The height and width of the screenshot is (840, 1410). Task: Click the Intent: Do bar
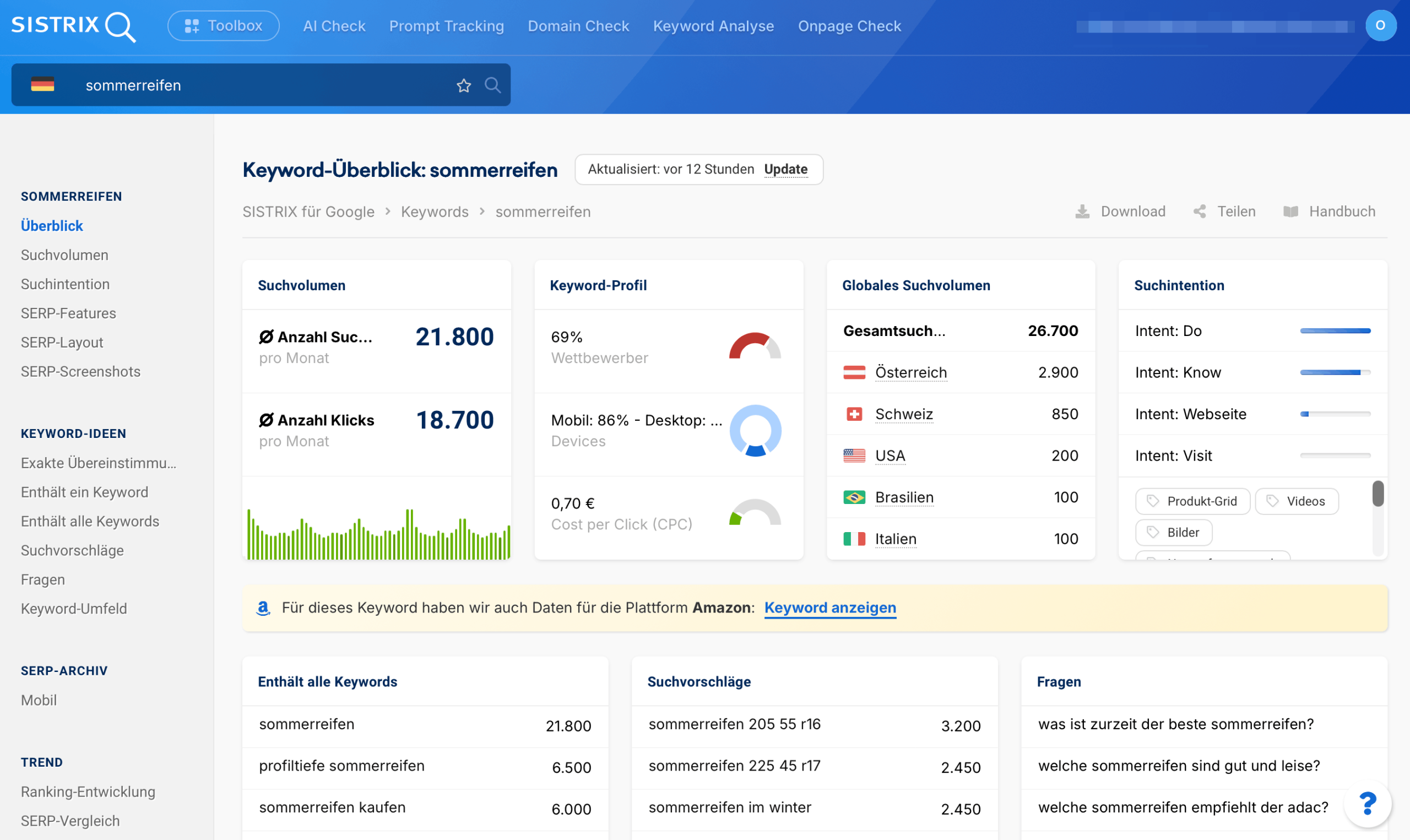coord(1335,330)
